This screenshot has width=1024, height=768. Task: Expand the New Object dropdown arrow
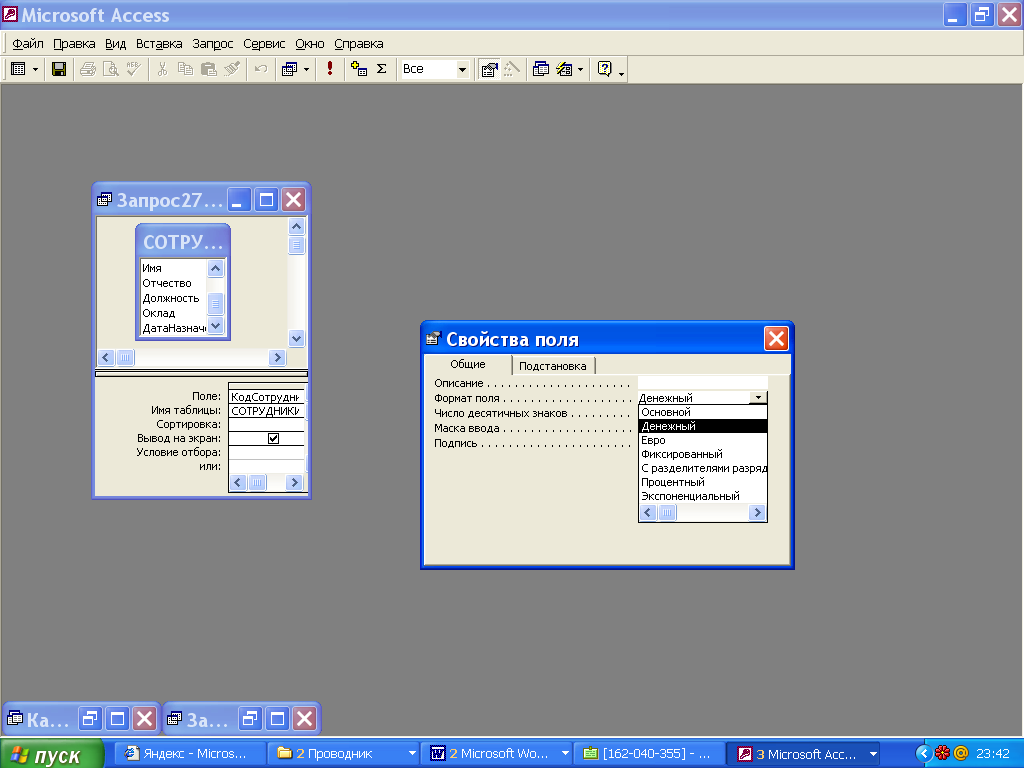coord(581,69)
